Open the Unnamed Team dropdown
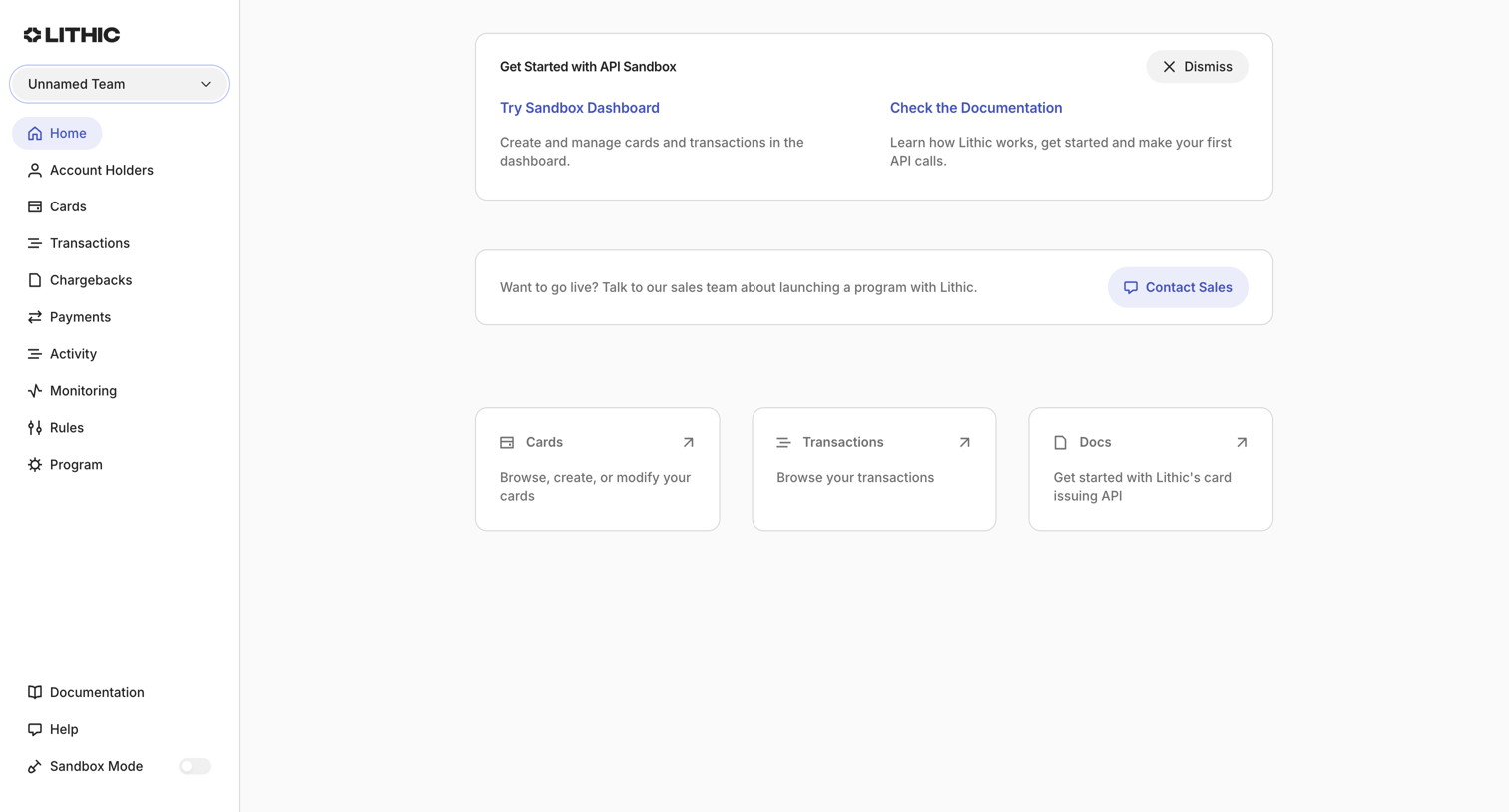1509x812 pixels. coord(119,84)
